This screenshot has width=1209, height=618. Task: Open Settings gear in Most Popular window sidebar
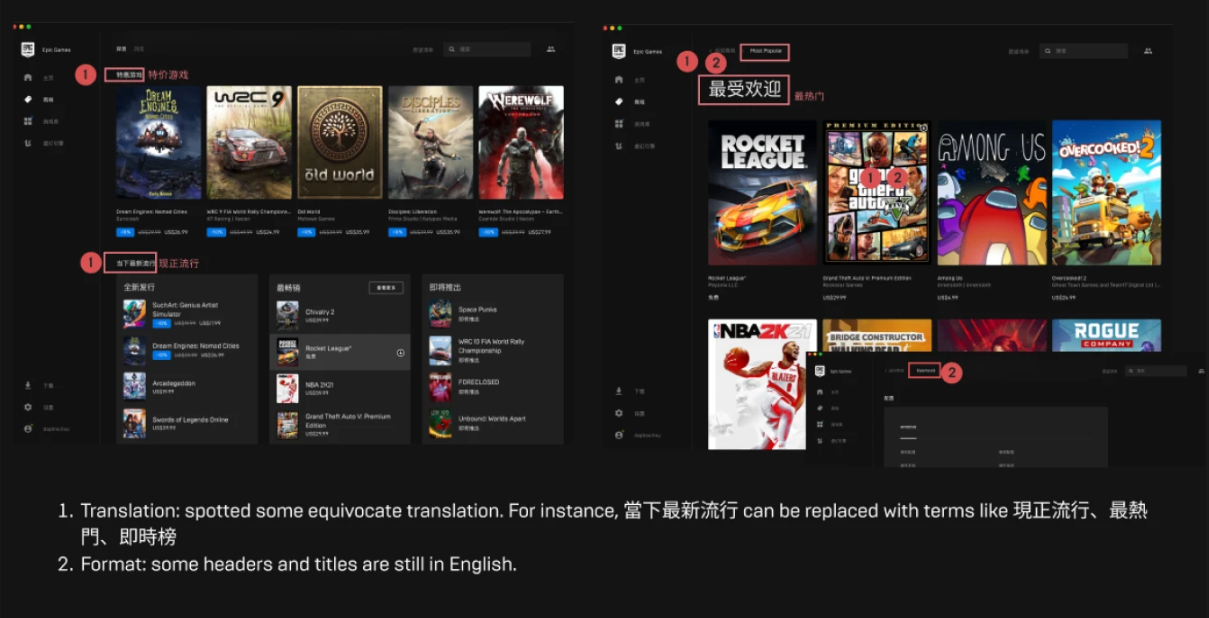[619, 413]
